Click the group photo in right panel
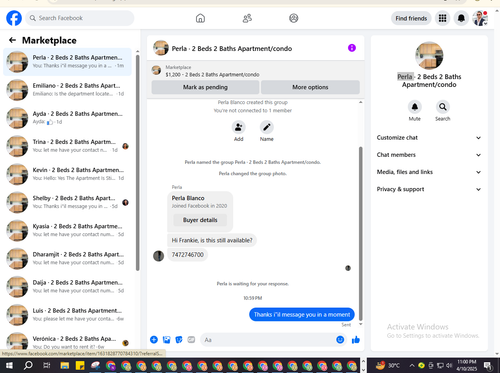This screenshot has height=373, width=500. pos(429,56)
